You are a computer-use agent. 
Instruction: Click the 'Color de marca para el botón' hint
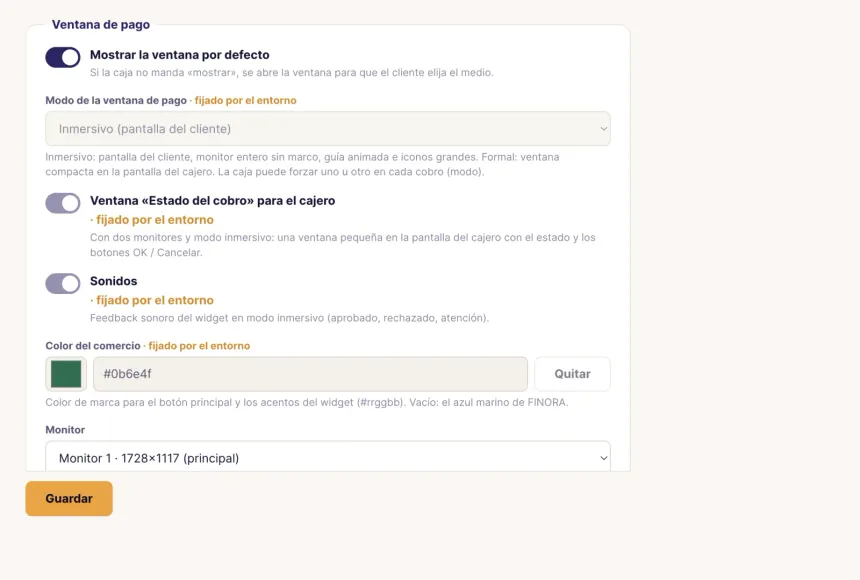coord(307,402)
